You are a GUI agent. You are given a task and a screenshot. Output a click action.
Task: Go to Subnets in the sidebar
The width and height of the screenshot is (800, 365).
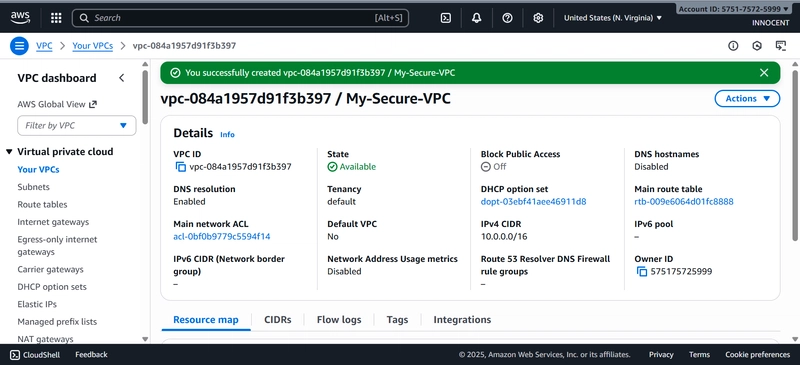(33, 187)
